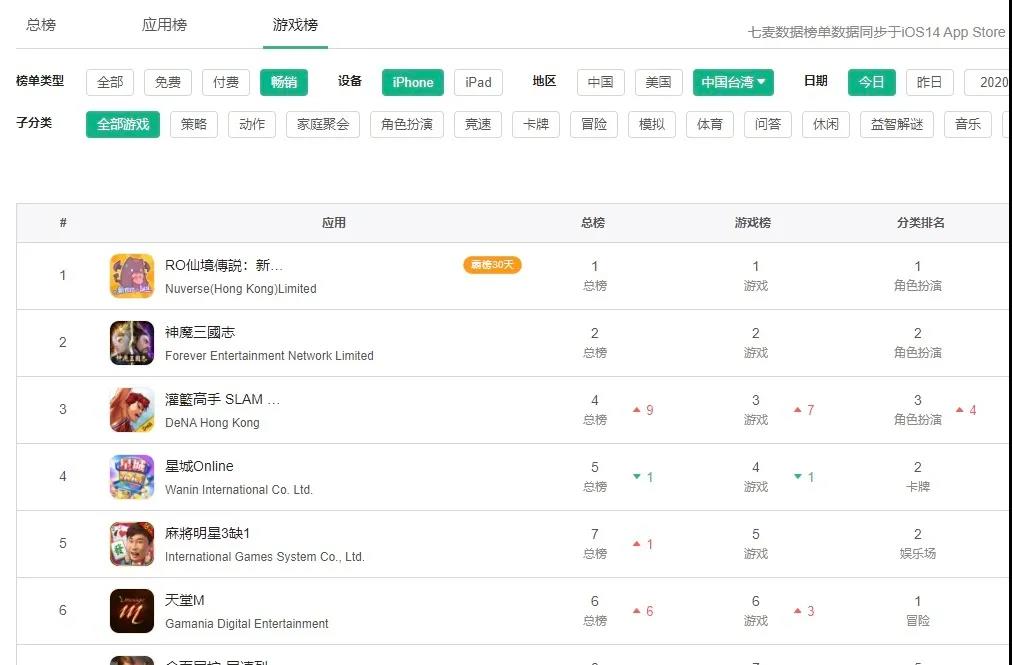Select 全部游戏 subcategory

point(123,124)
